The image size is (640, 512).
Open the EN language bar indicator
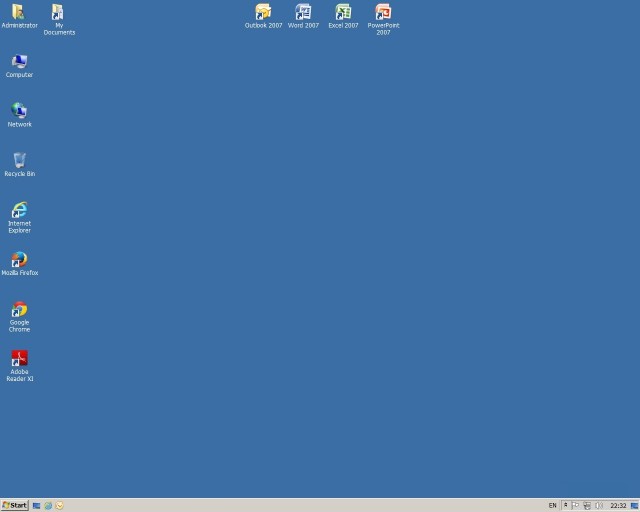coord(553,505)
